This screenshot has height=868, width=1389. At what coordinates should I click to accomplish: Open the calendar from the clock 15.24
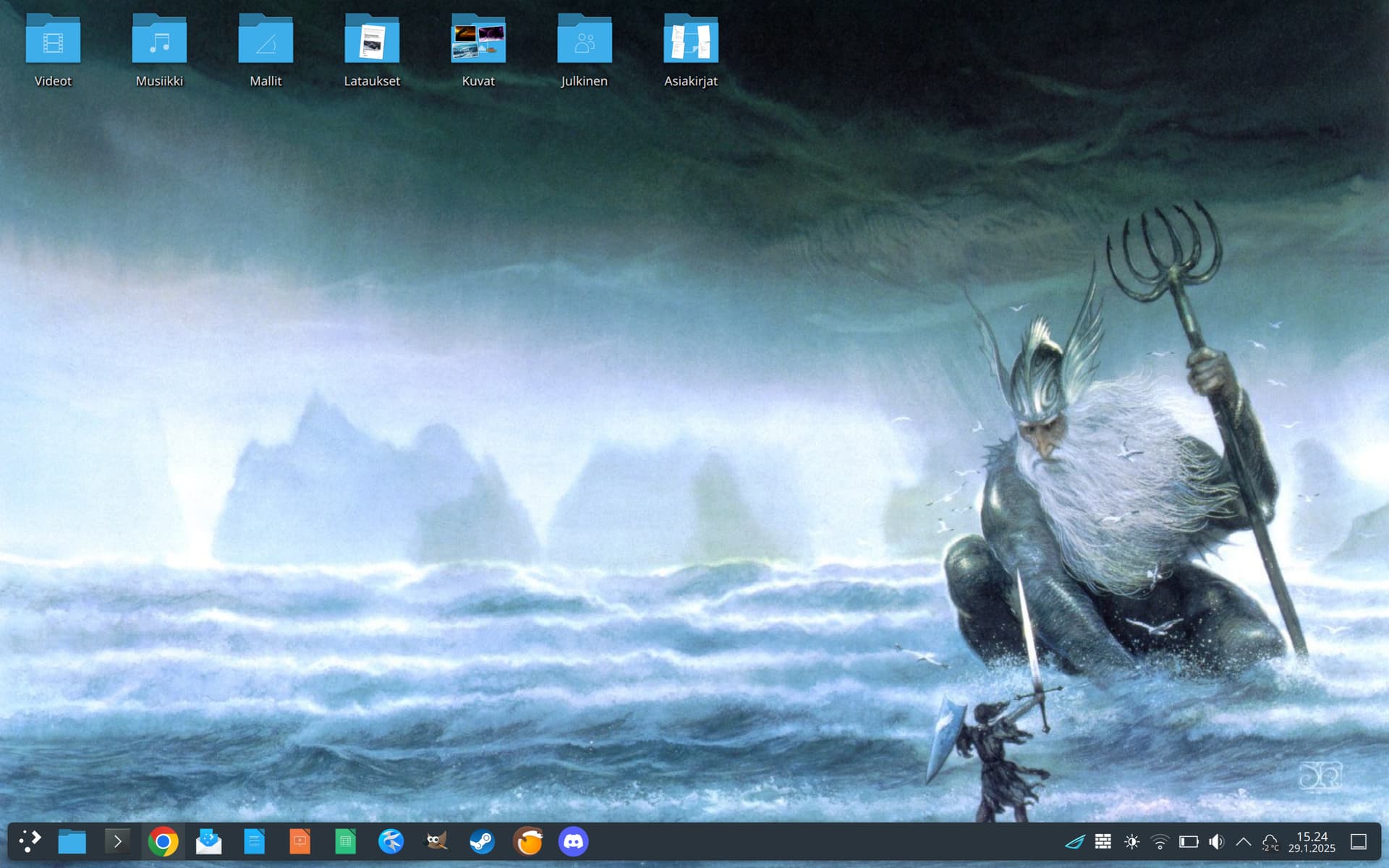pyautogui.click(x=1312, y=842)
